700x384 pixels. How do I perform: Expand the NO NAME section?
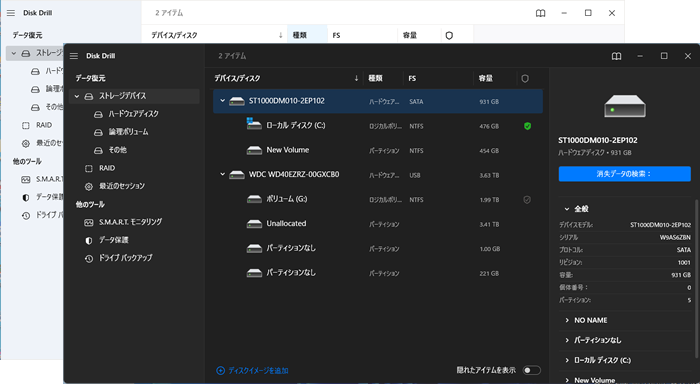coord(567,320)
